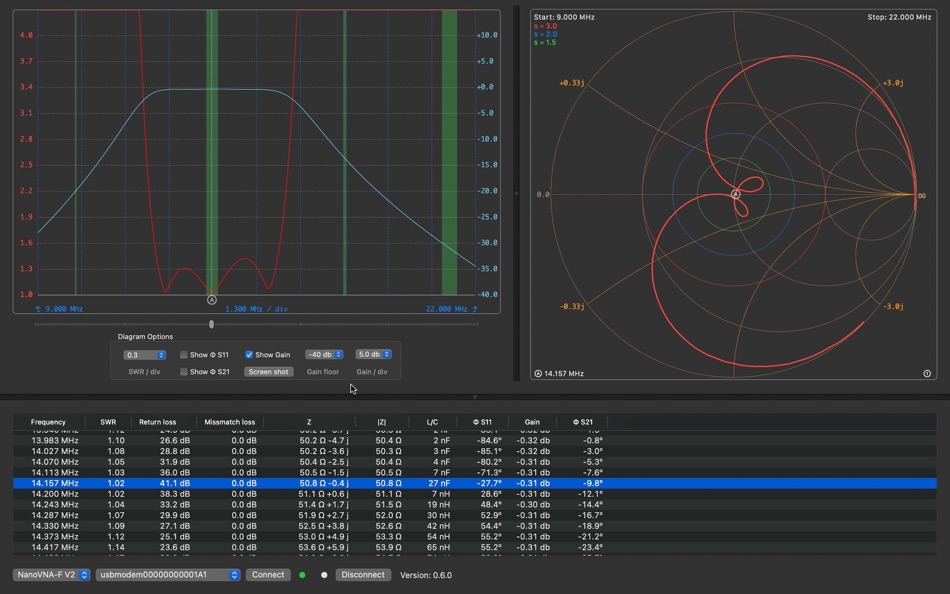
Task: Select the 14.287 MHz table row
Action: point(475,515)
